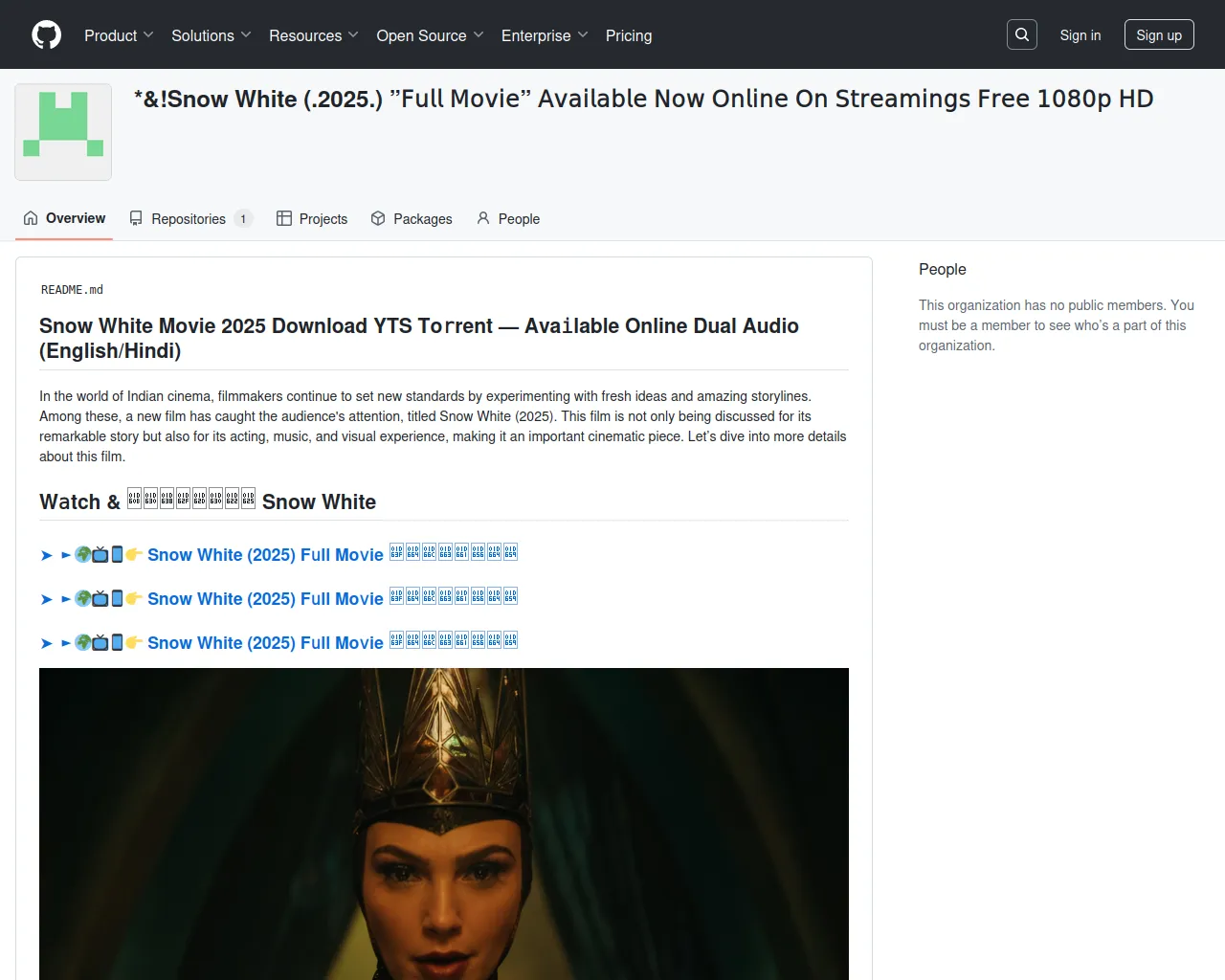Click the Packages cube icon
This screenshot has height=980, width=1225.
[378, 218]
